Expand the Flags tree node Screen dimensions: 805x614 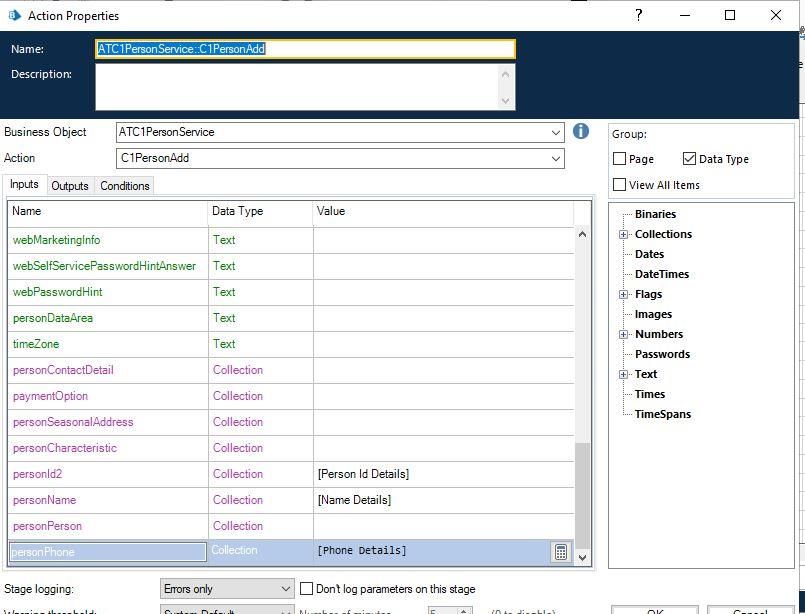[623, 294]
